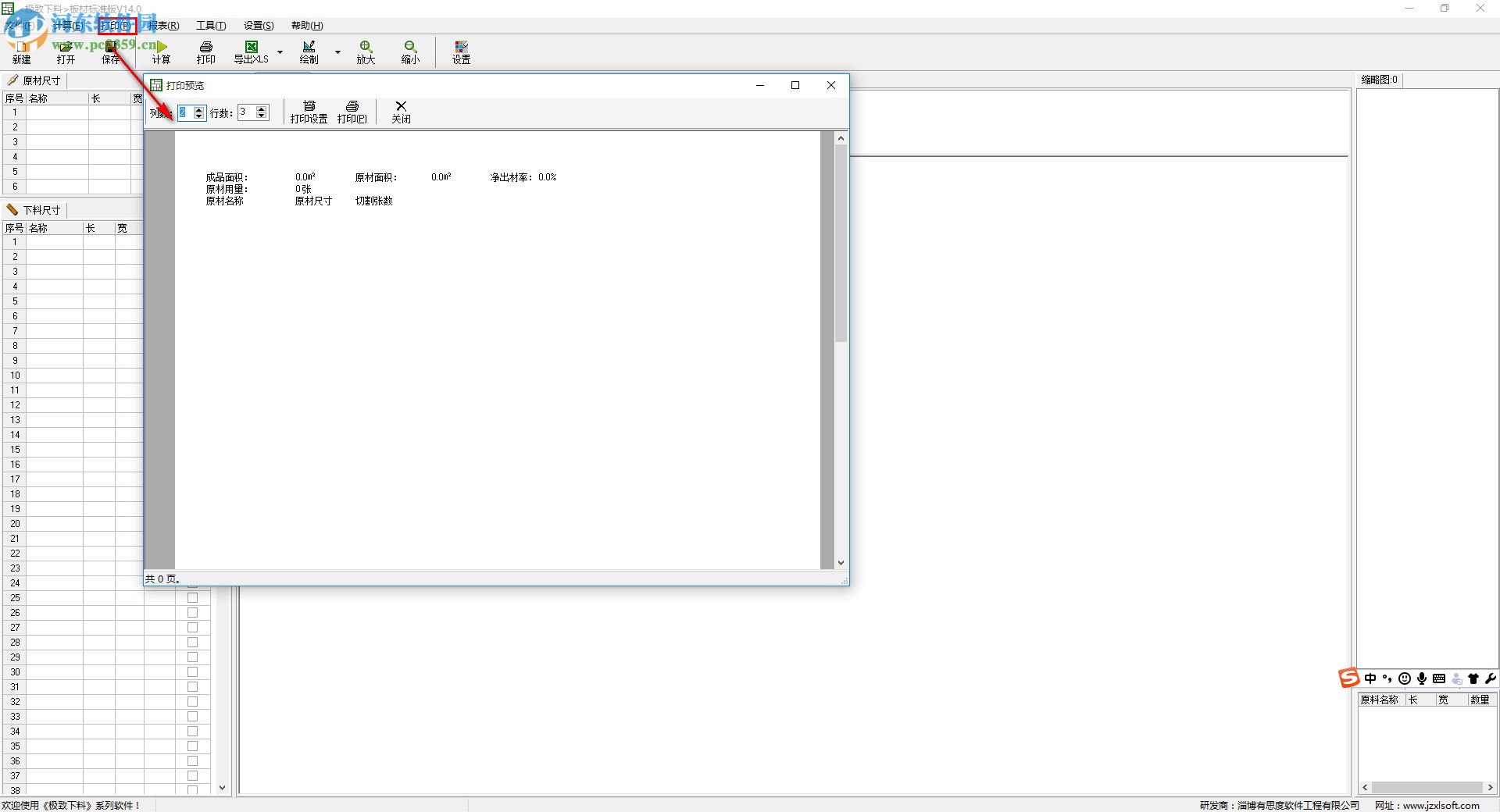Click the 原料名称 column header
This screenshot has width=1500, height=812.
[1381, 700]
